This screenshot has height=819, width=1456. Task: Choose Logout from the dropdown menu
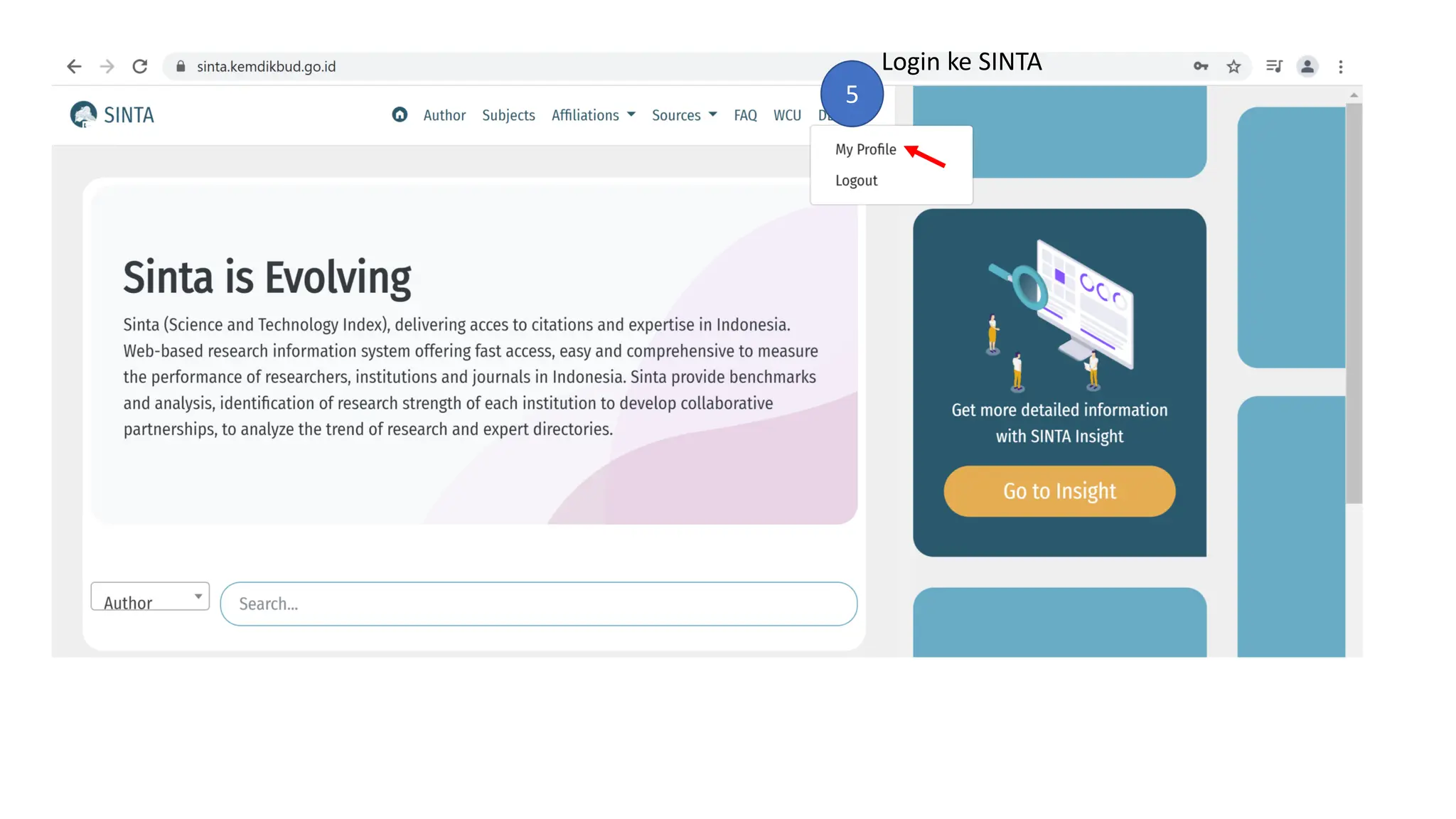[x=856, y=181]
